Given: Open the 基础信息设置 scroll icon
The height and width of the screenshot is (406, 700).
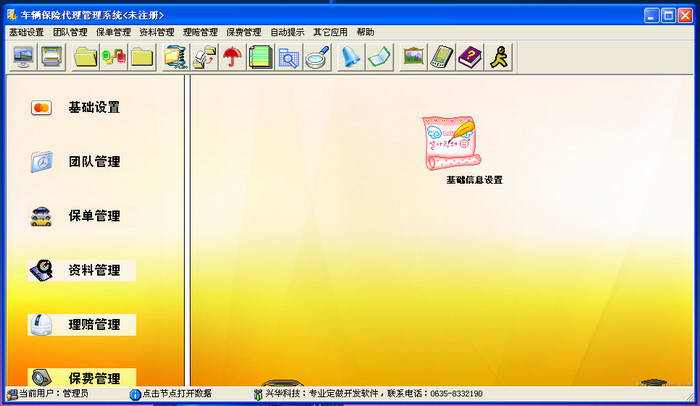Looking at the screenshot, I should point(451,143).
